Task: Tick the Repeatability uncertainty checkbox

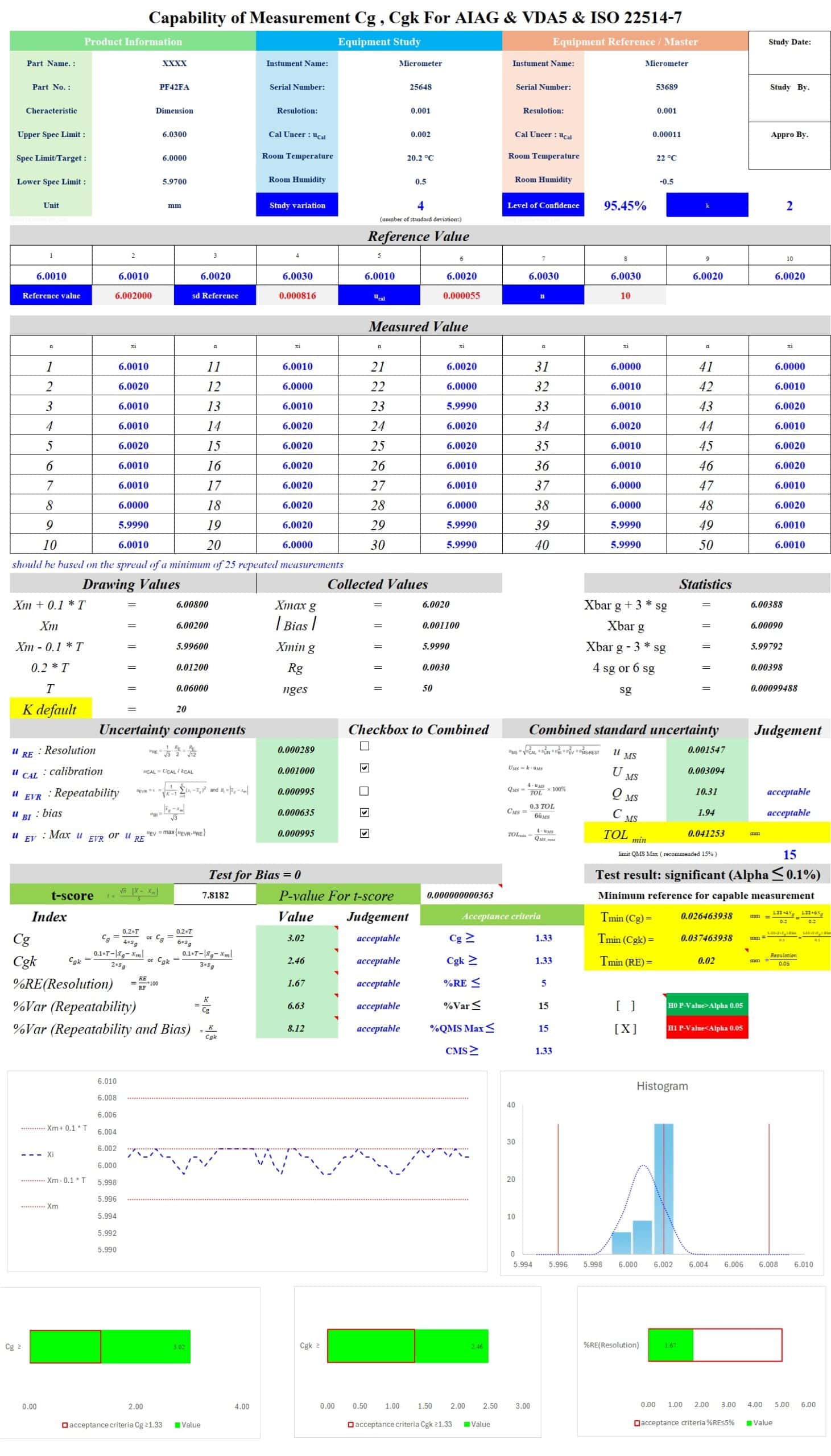Action: click(x=364, y=791)
